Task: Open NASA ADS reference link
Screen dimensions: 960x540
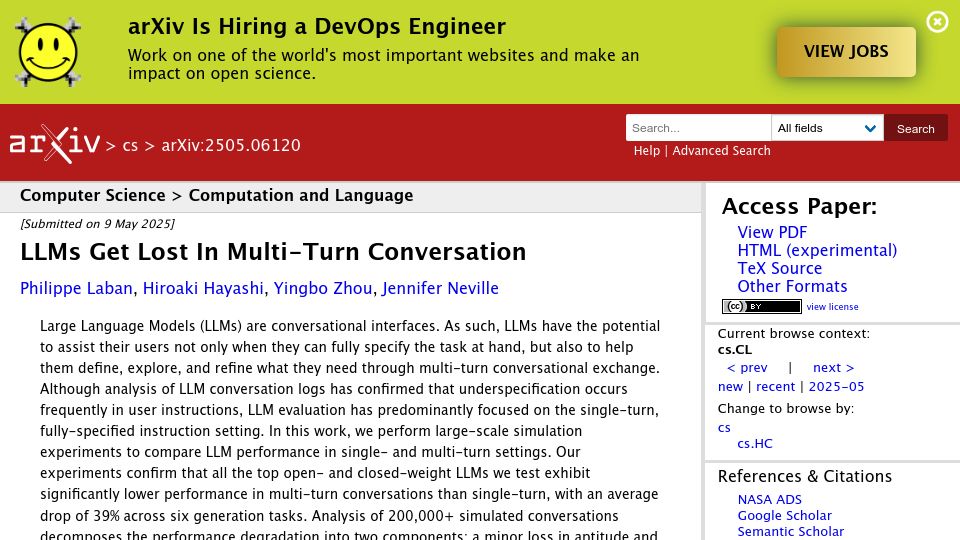Action: tap(769, 500)
